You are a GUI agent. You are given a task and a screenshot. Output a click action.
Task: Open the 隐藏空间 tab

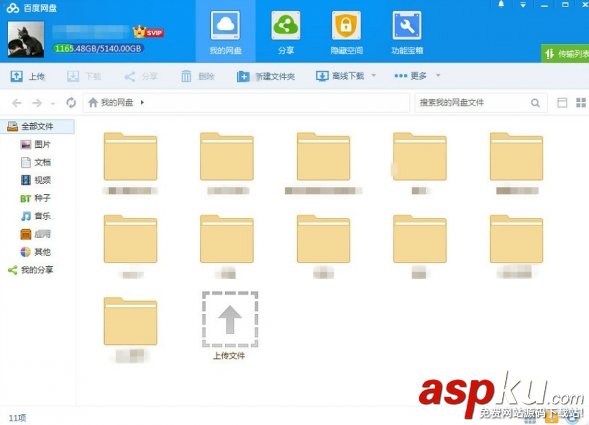pos(346,32)
